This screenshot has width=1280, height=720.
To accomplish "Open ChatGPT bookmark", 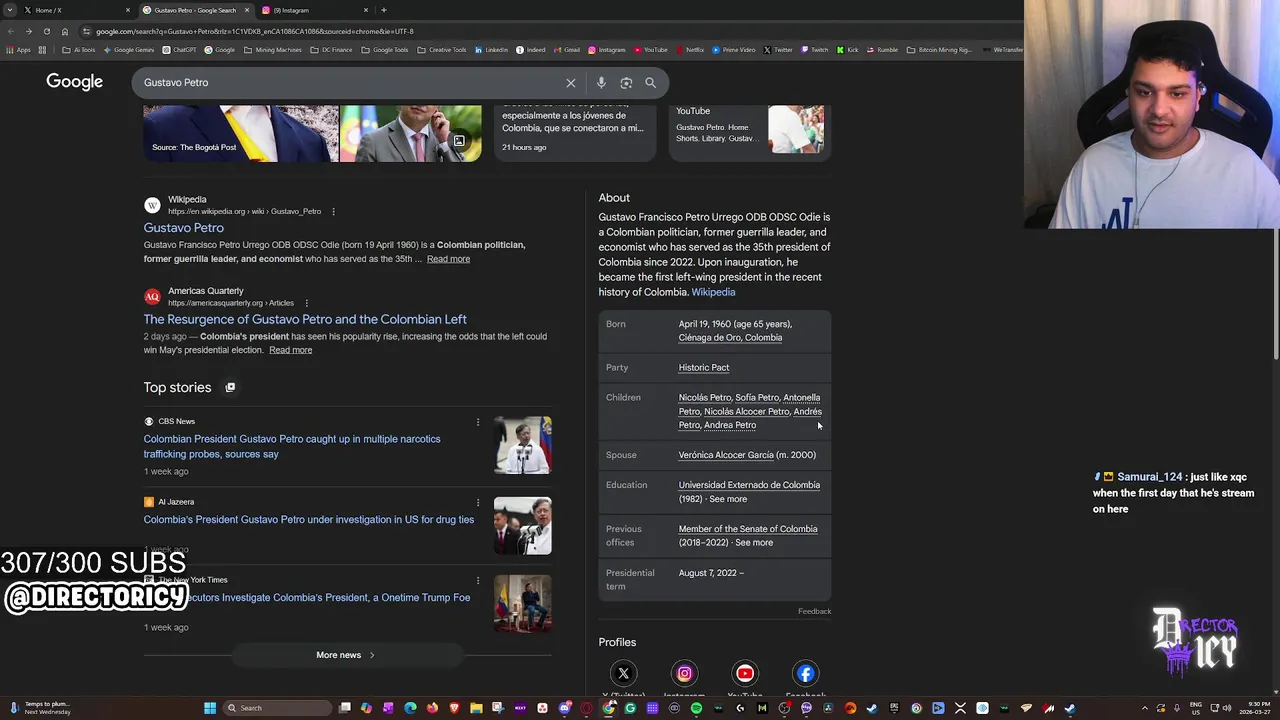I will tap(179, 50).
